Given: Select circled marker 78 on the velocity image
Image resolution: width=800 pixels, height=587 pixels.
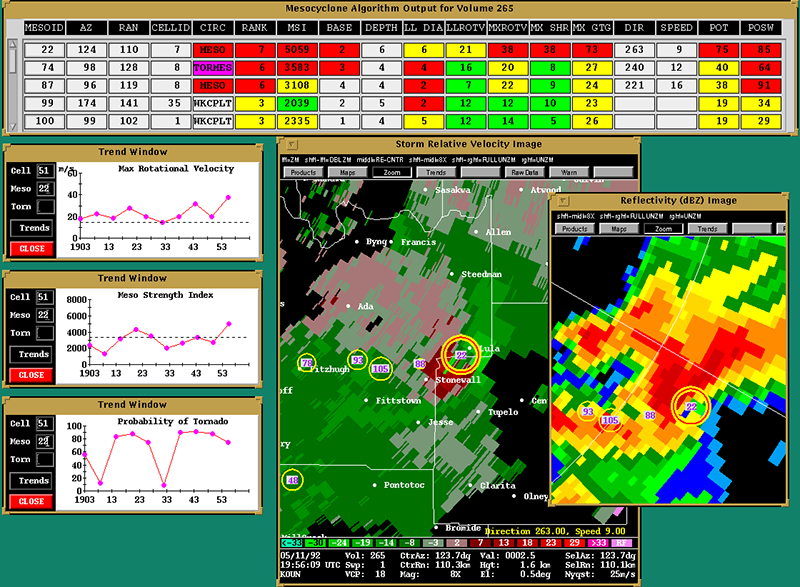Looking at the screenshot, I should tap(307, 362).
